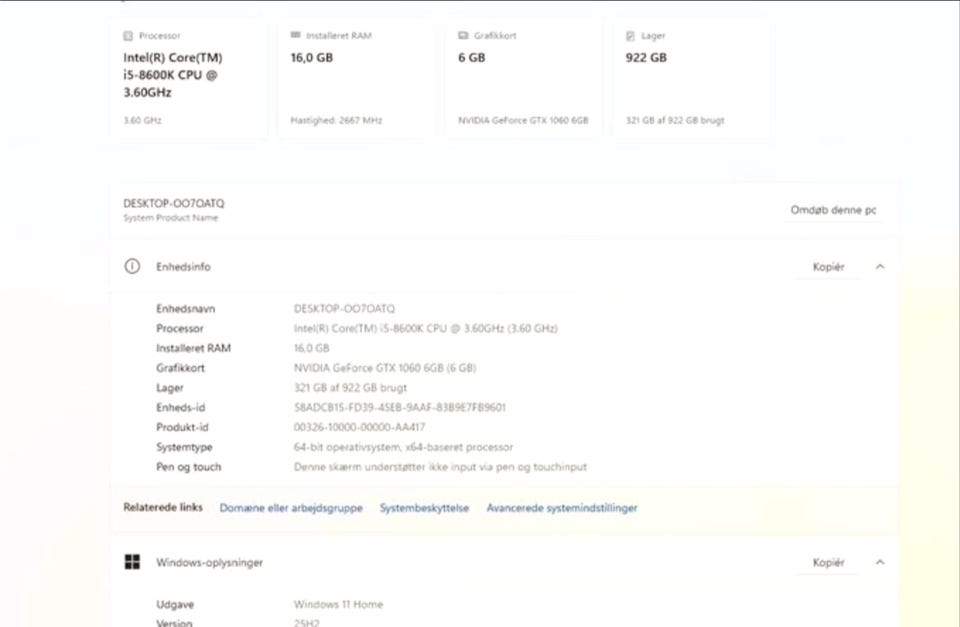Click the Produkt-id value 00326-10000-00000-AA417
The image size is (960, 627).
(359, 427)
